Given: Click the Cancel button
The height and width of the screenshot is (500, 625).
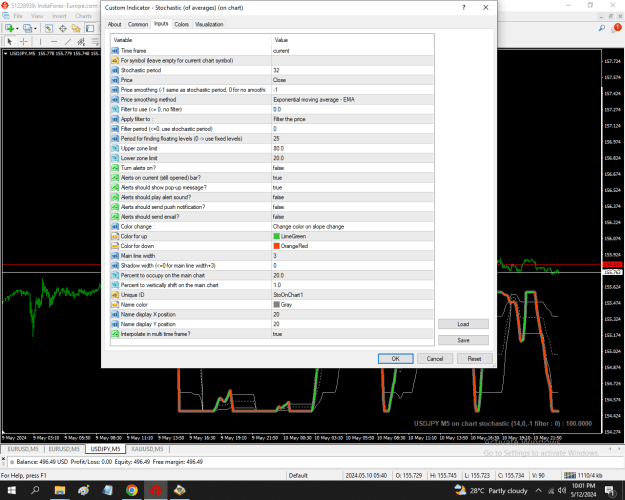Looking at the screenshot, I should (434, 359).
